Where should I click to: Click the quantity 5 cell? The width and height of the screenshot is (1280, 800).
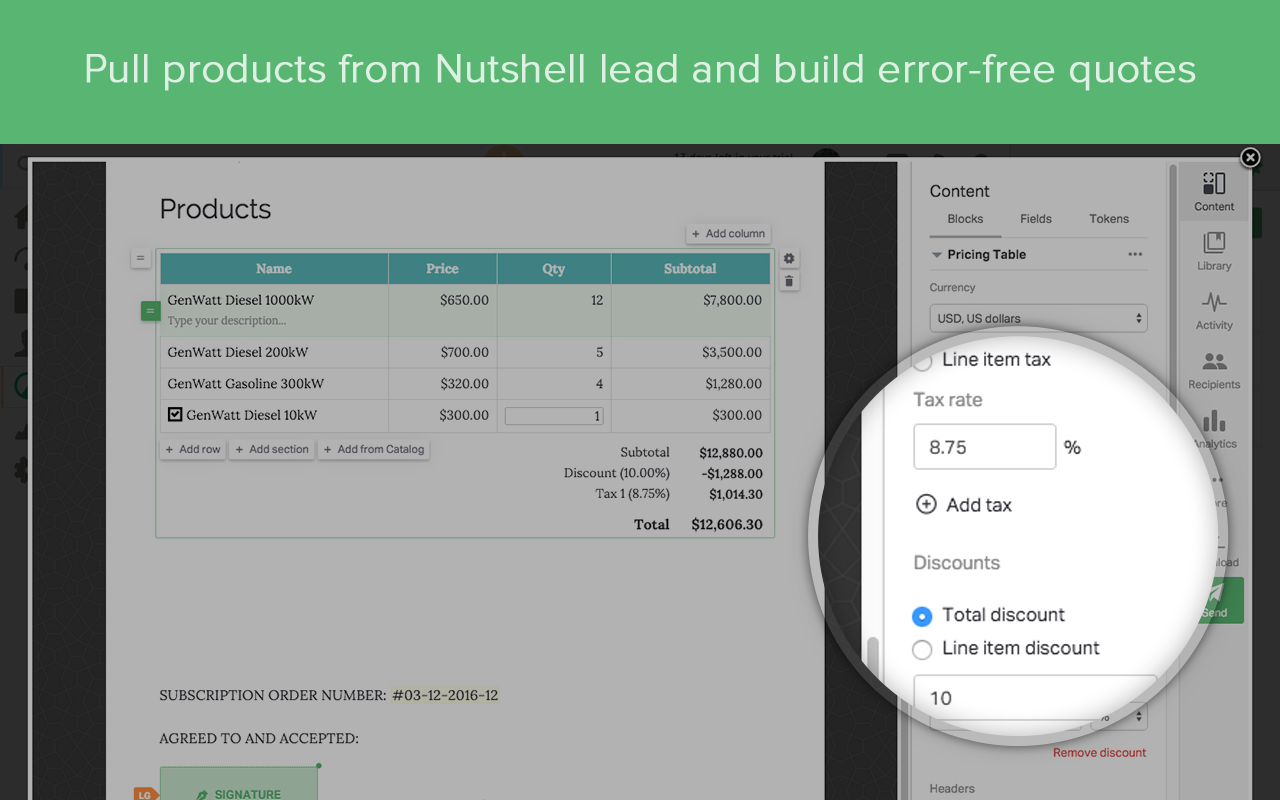click(599, 352)
